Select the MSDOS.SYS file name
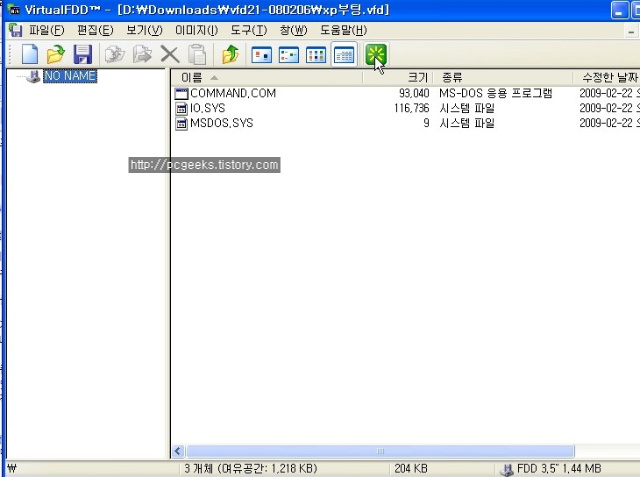This screenshot has width=640, height=477. pyautogui.click(x=222, y=123)
